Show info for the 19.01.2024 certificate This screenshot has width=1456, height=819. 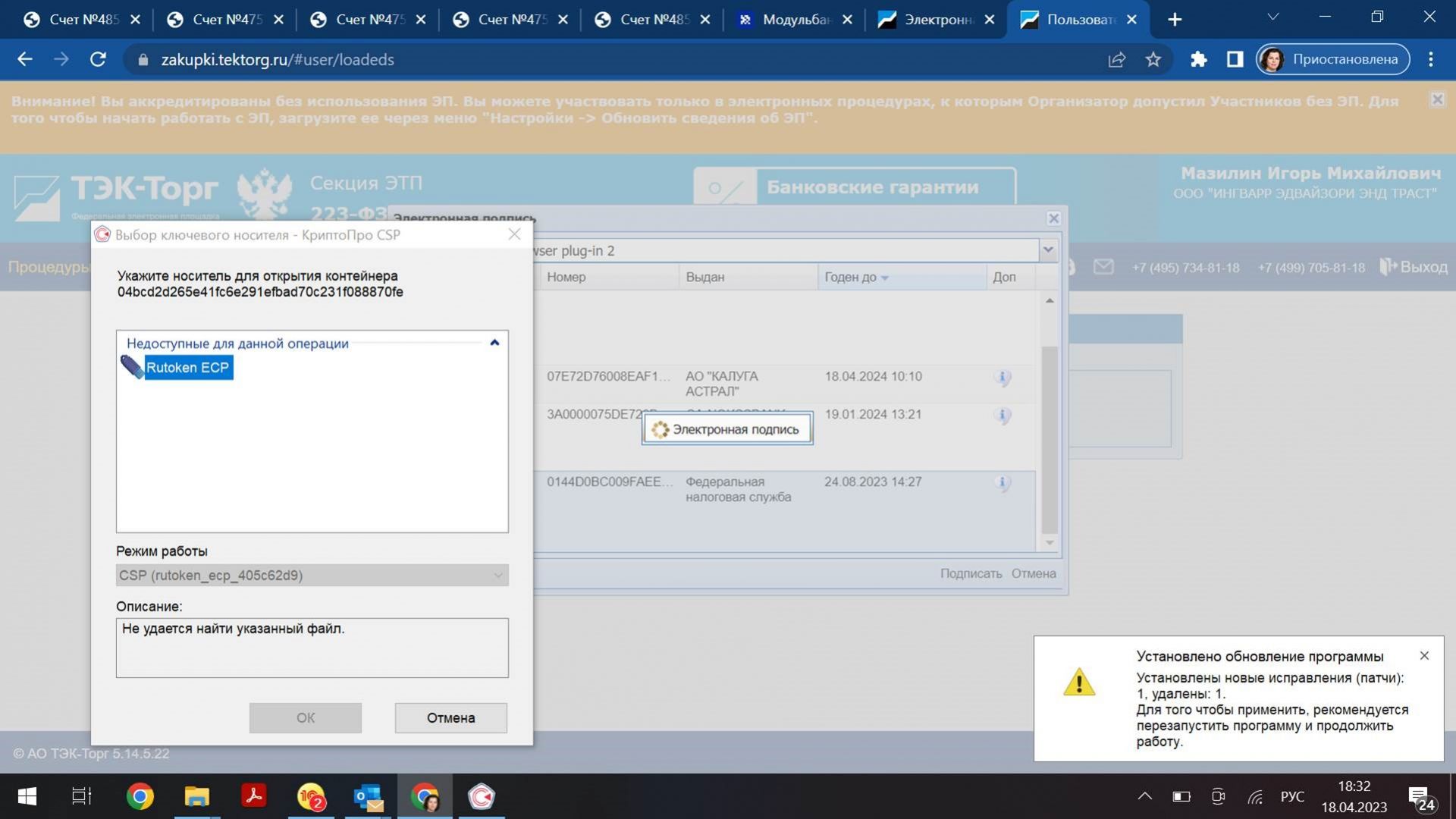(1002, 415)
